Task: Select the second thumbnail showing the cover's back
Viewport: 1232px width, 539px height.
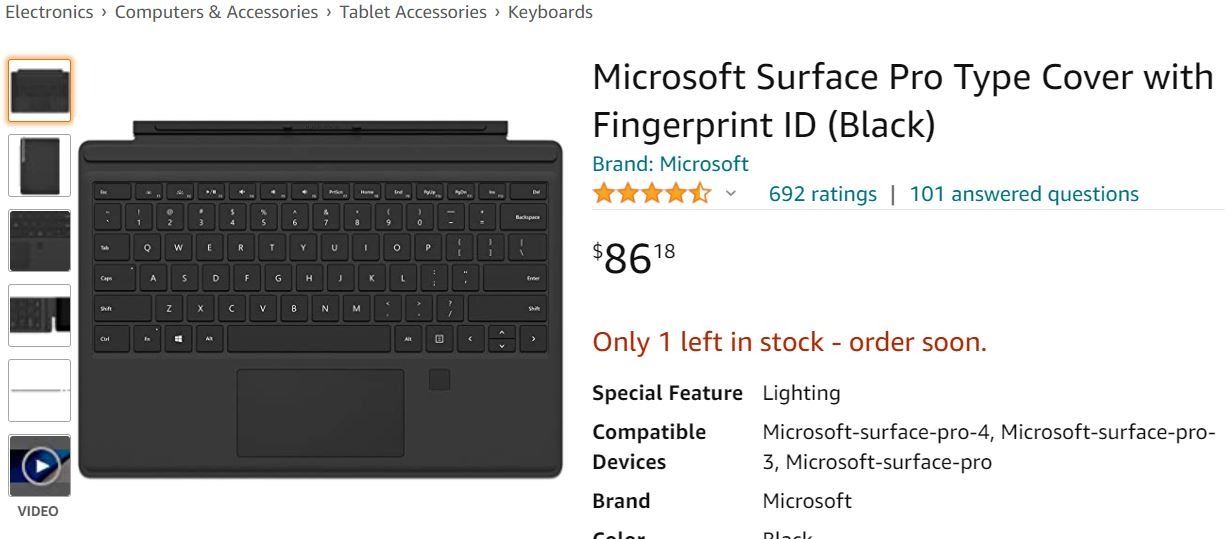Action: [40, 166]
